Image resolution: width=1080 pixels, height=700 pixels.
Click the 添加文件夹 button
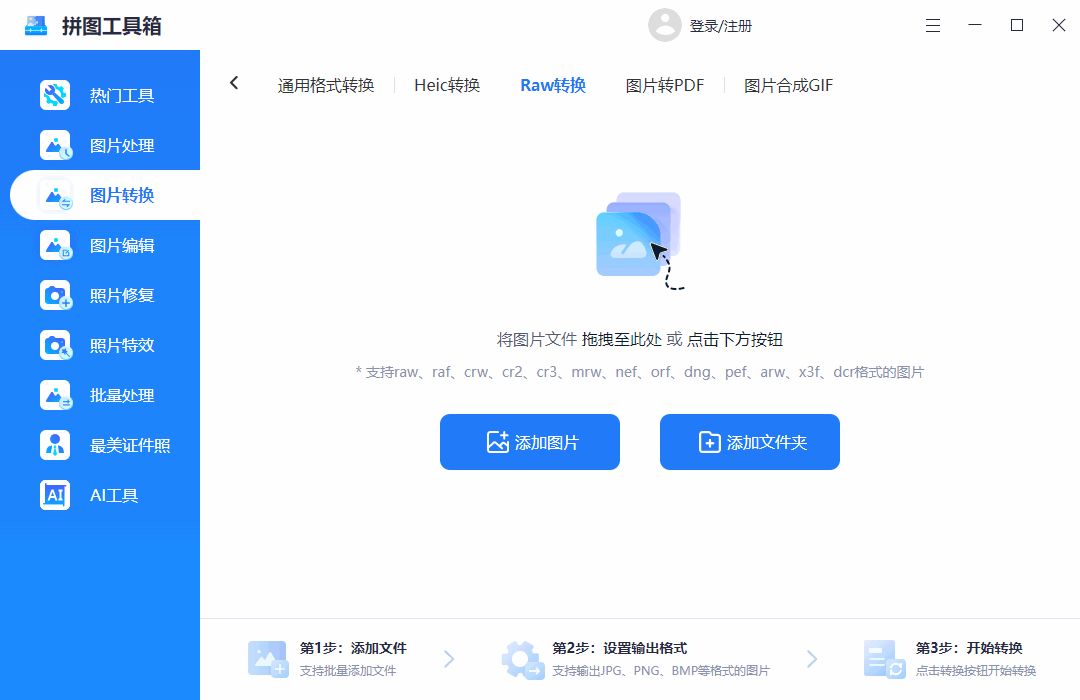pyautogui.click(x=750, y=442)
